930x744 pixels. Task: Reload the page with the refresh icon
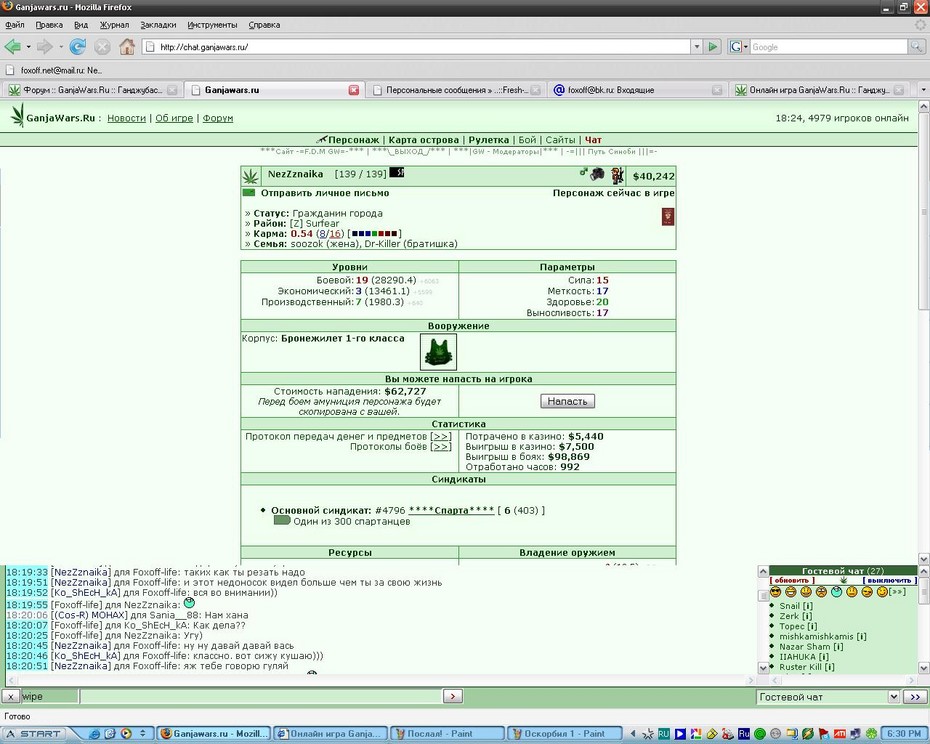pos(78,46)
